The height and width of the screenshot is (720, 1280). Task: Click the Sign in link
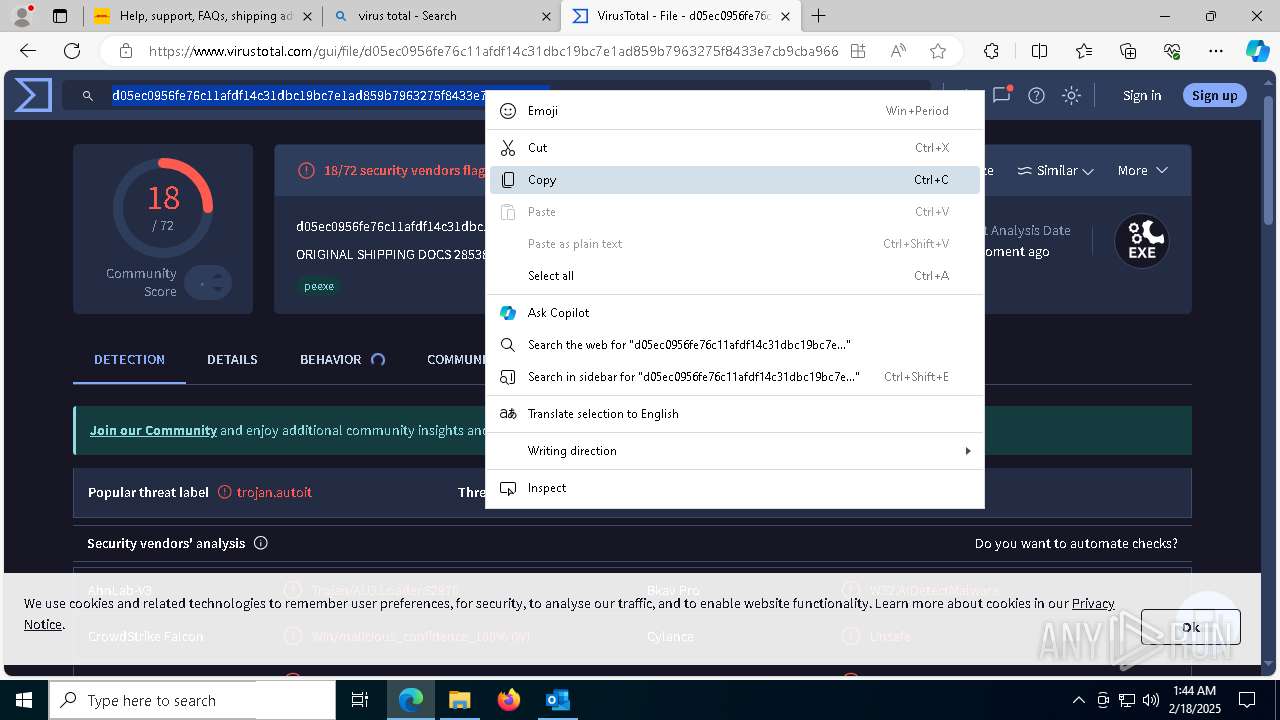click(1142, 95)
